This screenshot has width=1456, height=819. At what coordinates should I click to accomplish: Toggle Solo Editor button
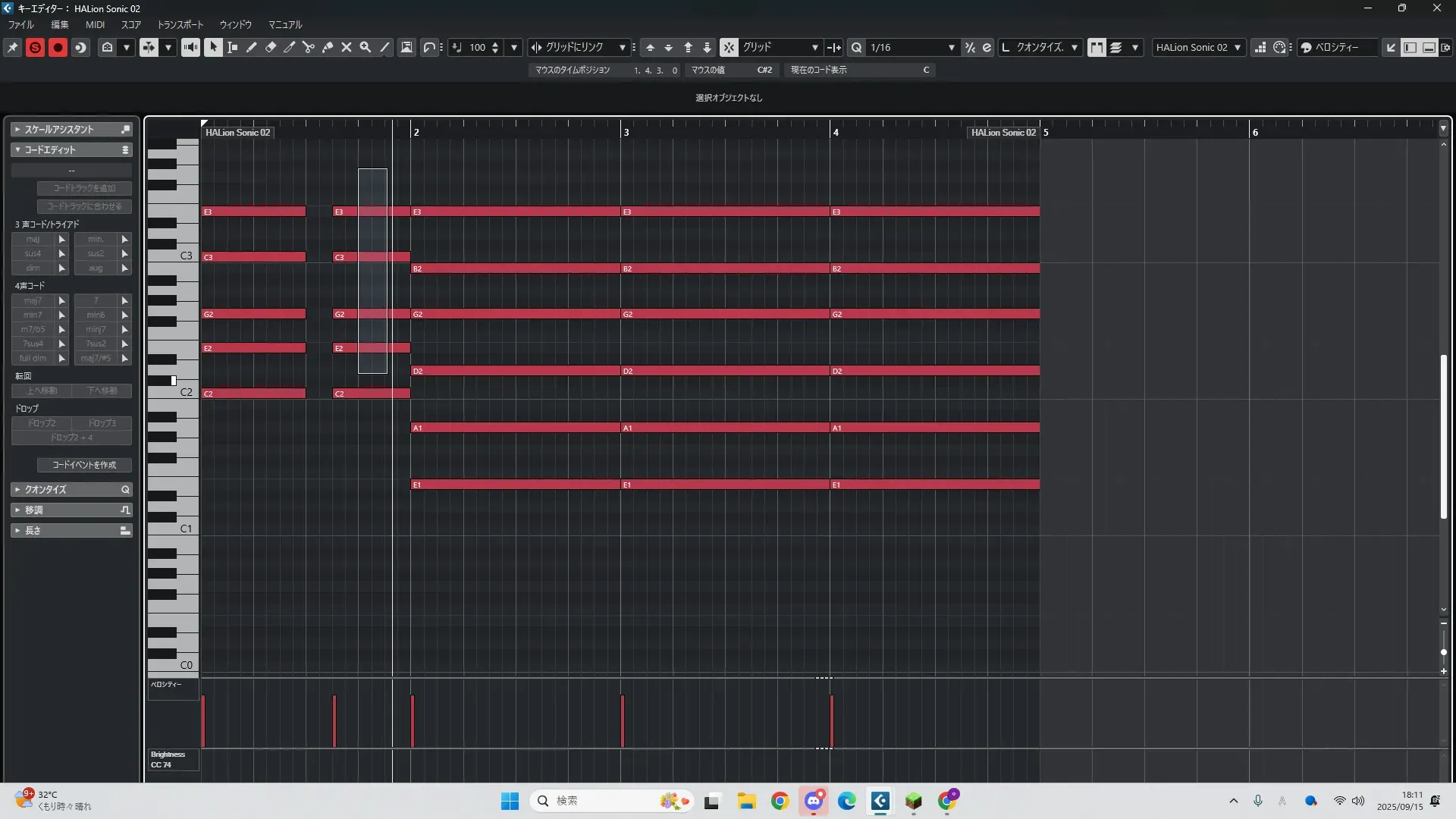click(35, 48)
